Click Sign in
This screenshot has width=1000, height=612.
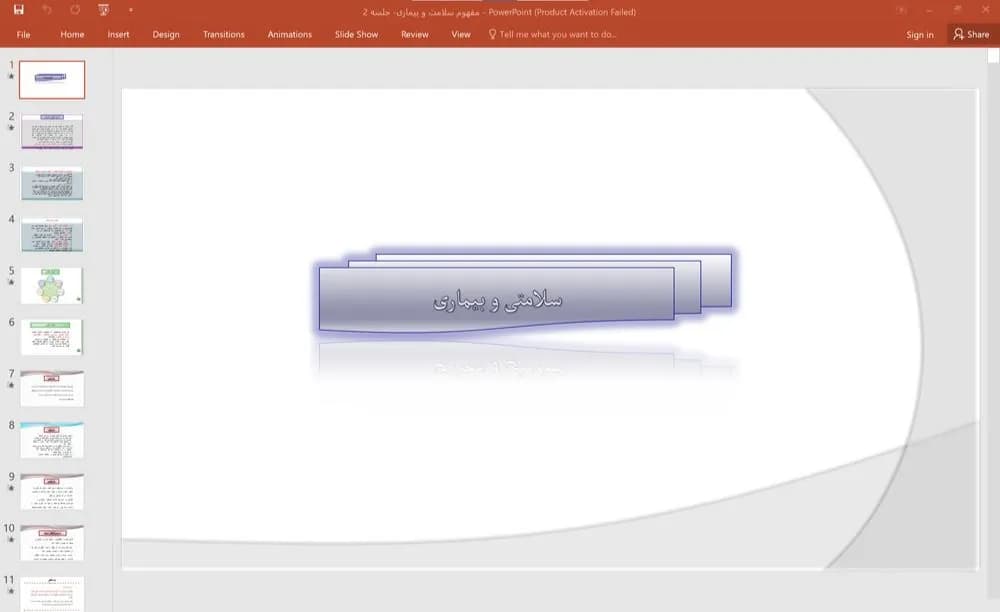point(920,34)
